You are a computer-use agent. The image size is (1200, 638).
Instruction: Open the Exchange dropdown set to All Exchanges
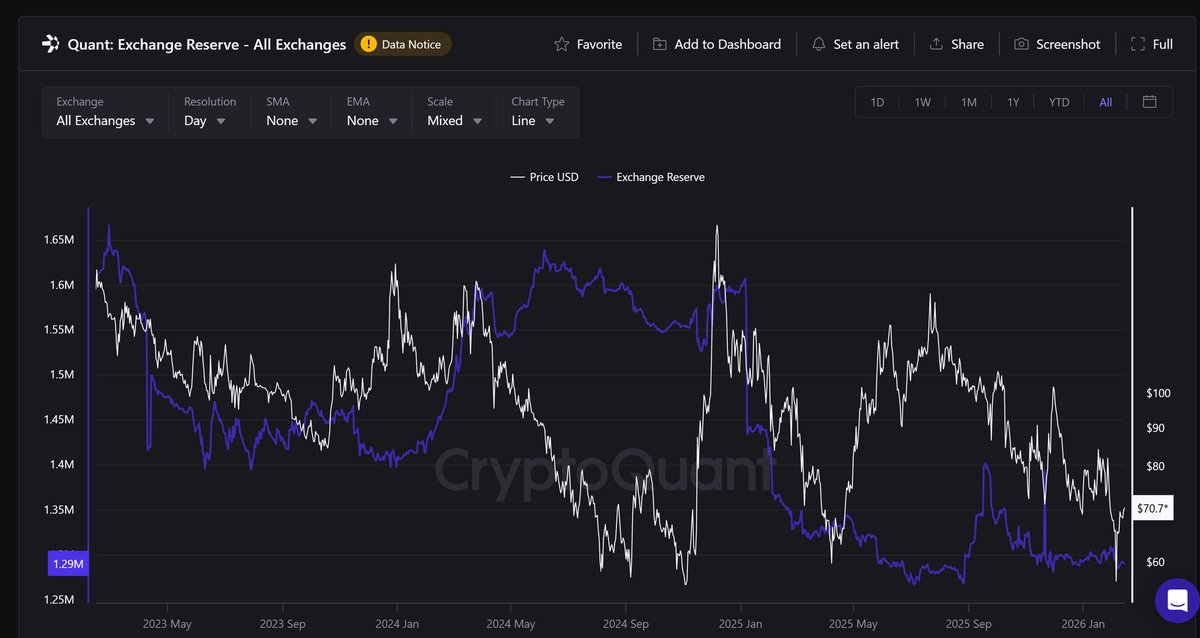(x=105, y=112)
